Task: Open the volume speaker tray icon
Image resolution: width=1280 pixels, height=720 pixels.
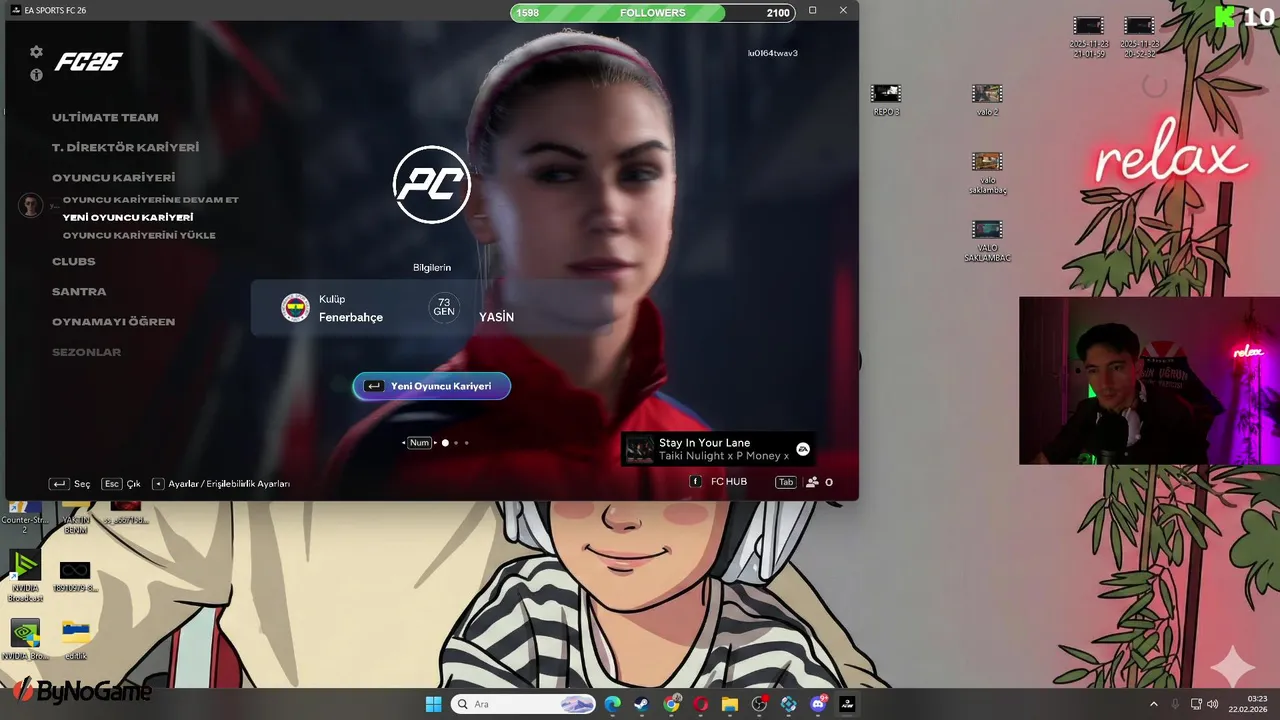Action: coord(1212,704)
